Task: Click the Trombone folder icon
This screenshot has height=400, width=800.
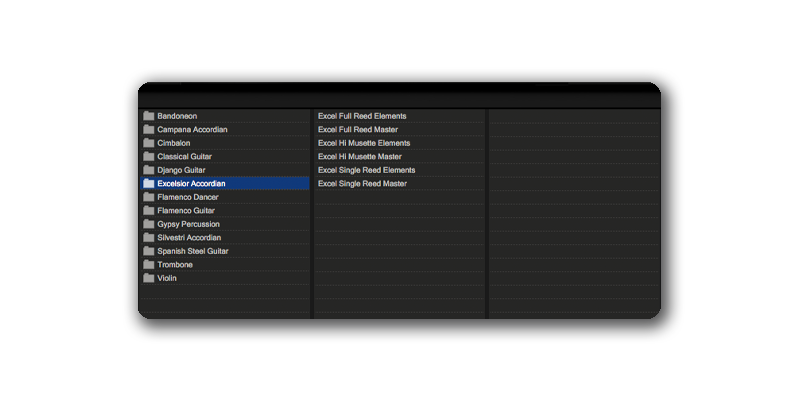Action: click(148, 265)
